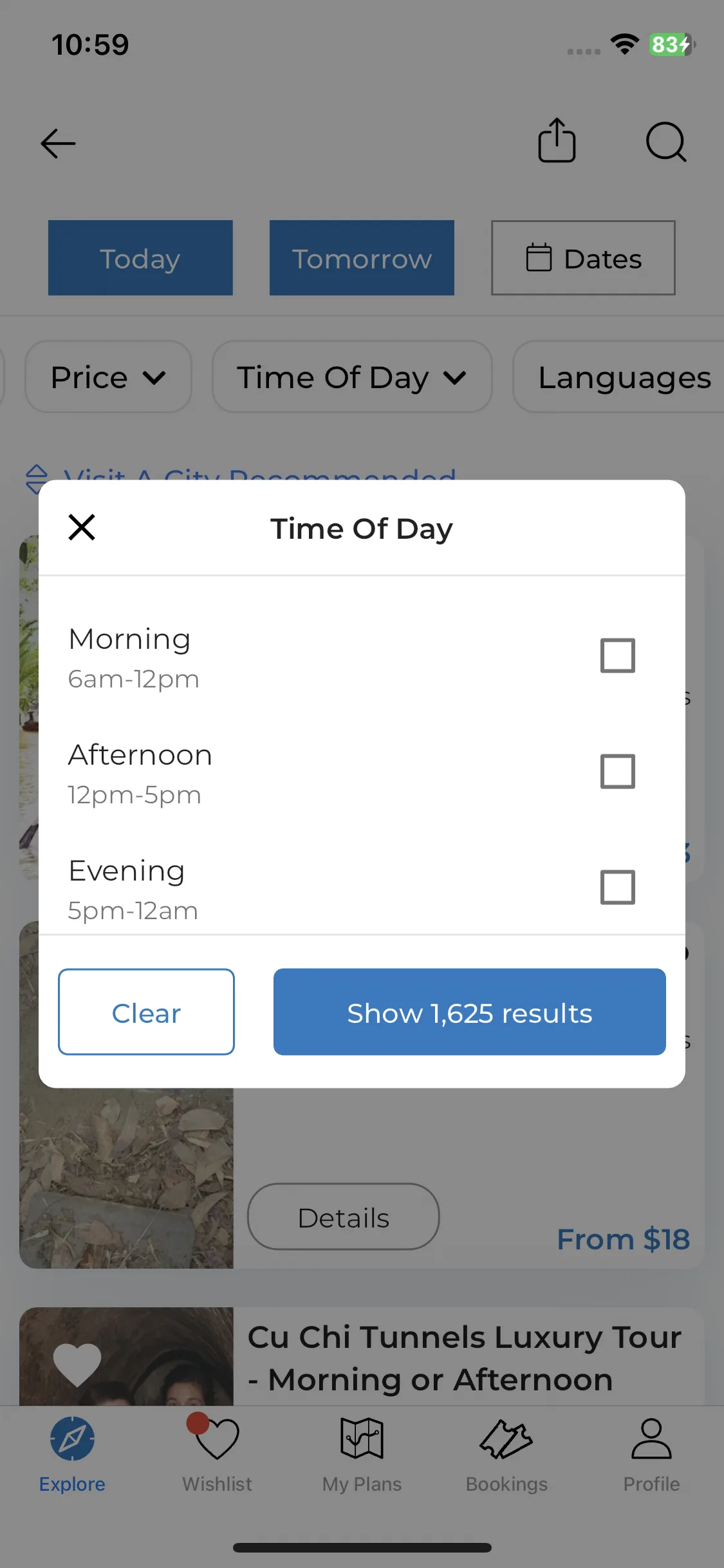Close the Time Of Day dialog
The width and height of the screenshot is (724, 1568).
(82, 527)
